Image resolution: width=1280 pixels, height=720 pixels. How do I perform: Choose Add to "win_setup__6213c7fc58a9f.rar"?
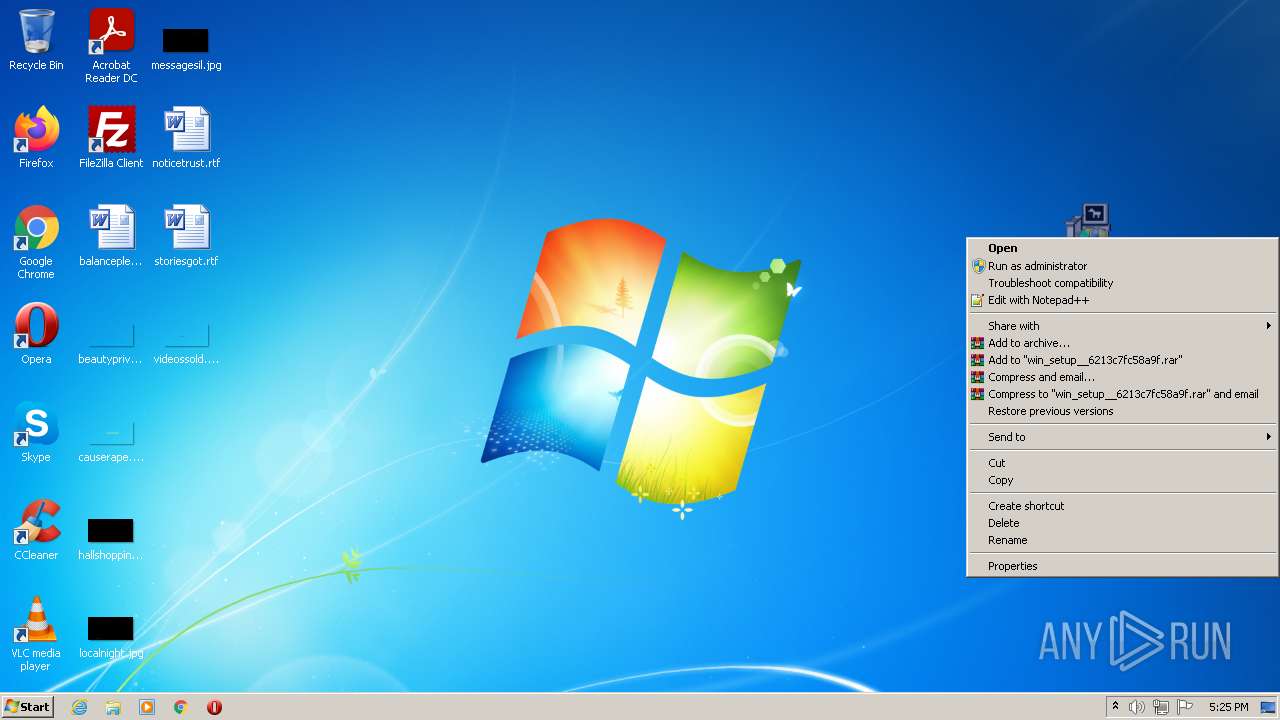tap(1122, 360)
